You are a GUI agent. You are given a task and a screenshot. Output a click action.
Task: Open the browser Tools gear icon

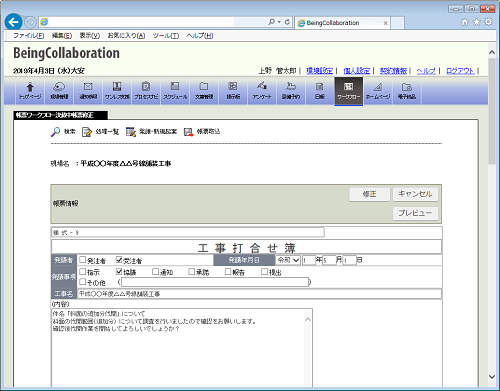click(488, 22)
